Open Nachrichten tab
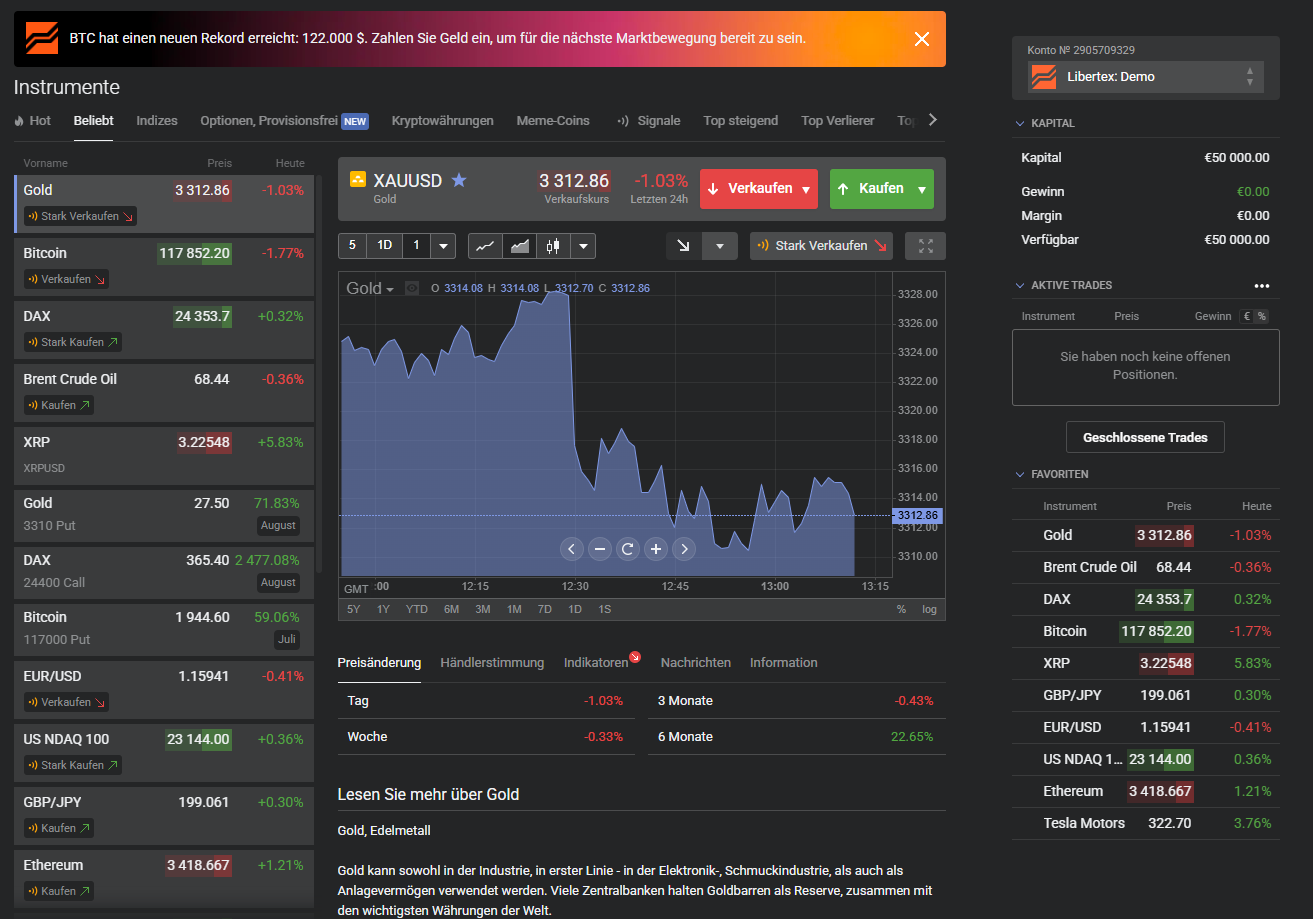 click(696, 662)
